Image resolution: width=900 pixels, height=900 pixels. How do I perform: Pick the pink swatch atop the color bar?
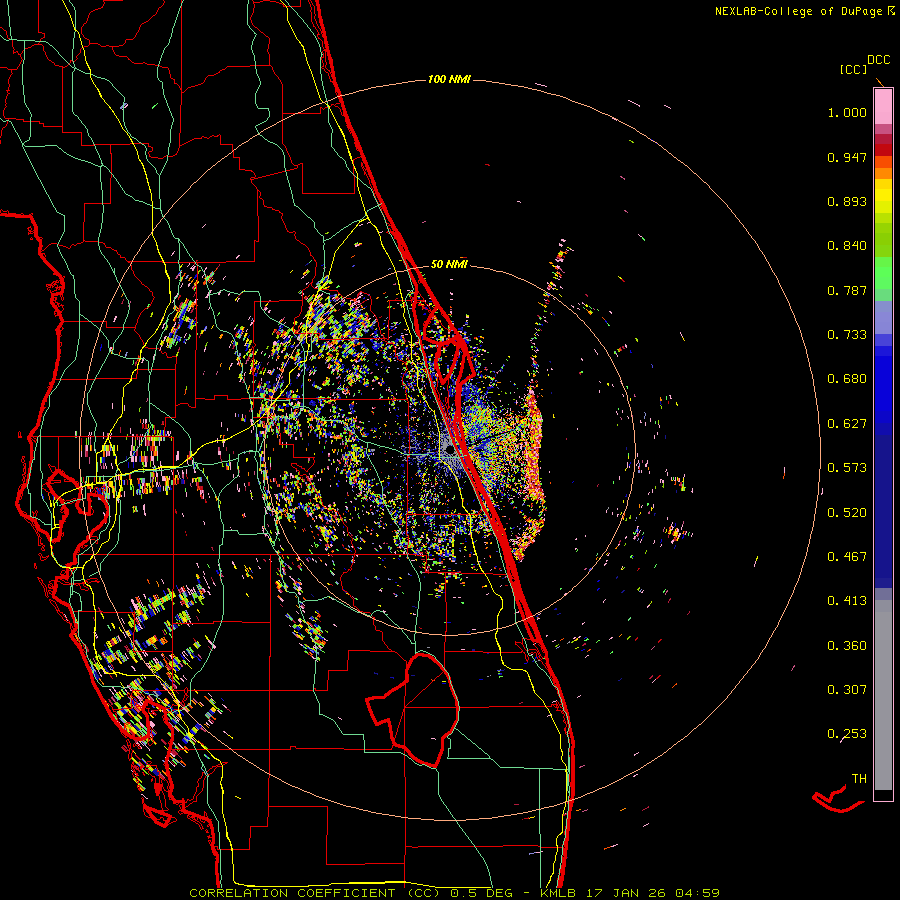coord(883,105)
